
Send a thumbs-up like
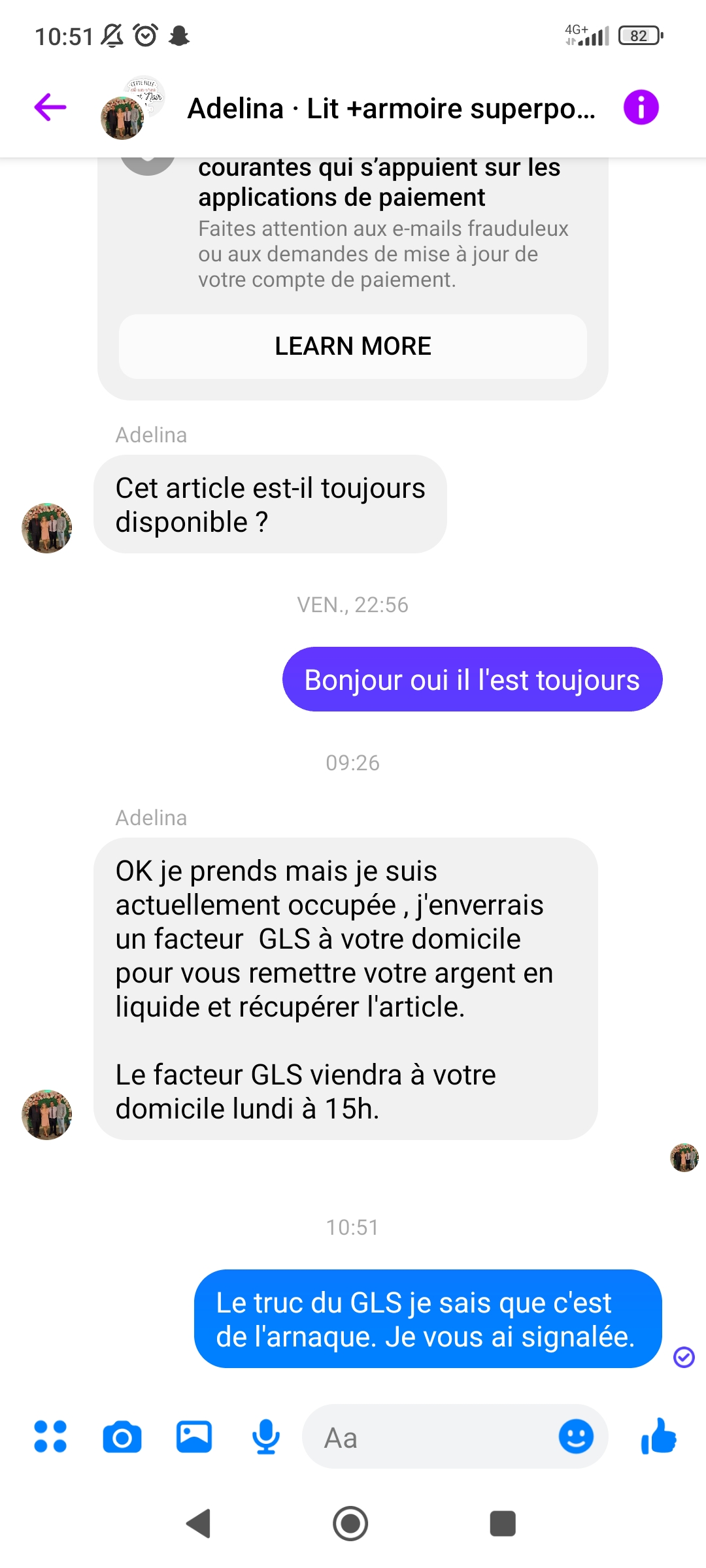(x=659, y=1436)
